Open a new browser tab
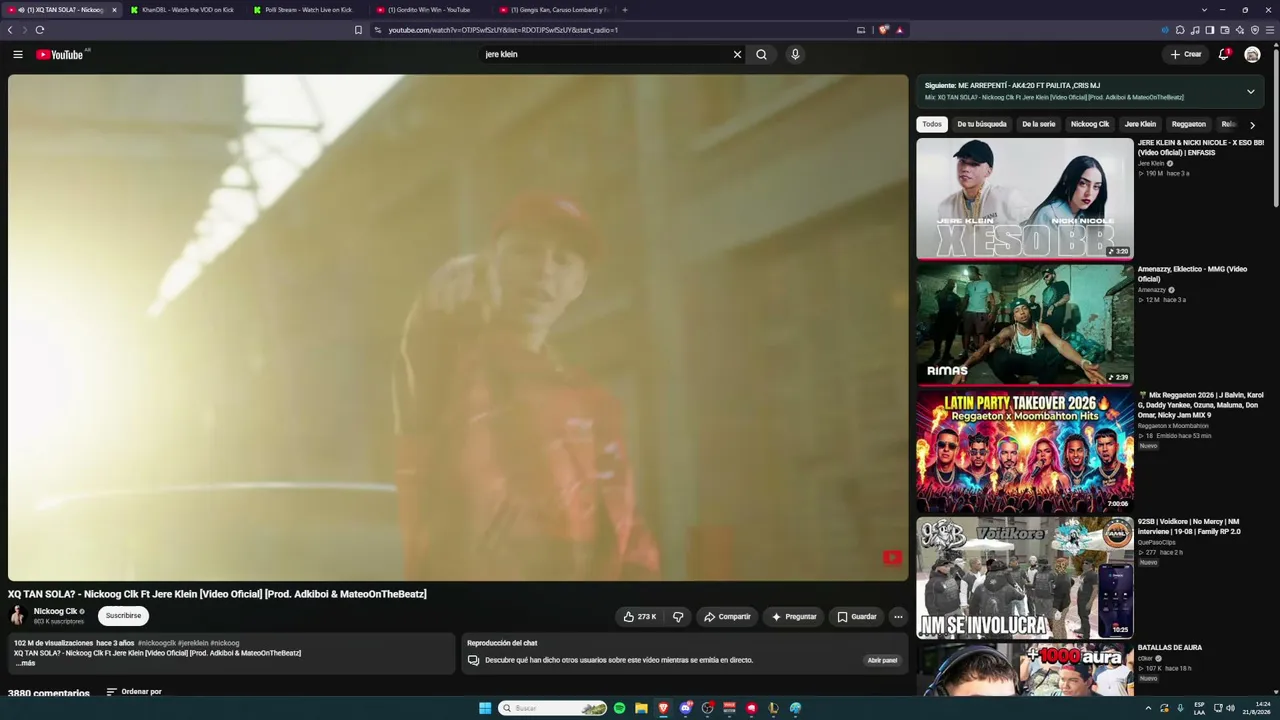1280x720 pixels. point(625,10)
